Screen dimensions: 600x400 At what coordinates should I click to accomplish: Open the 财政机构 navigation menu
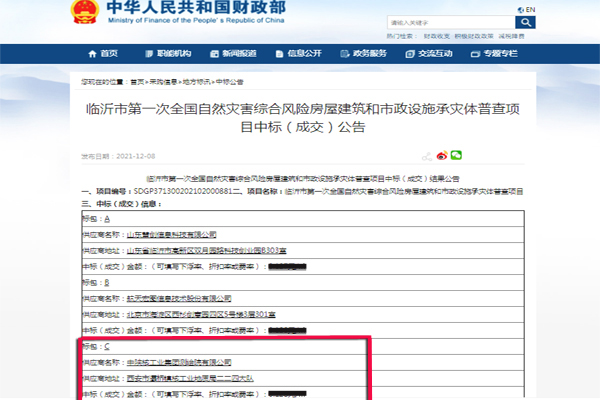coord(168,53)
